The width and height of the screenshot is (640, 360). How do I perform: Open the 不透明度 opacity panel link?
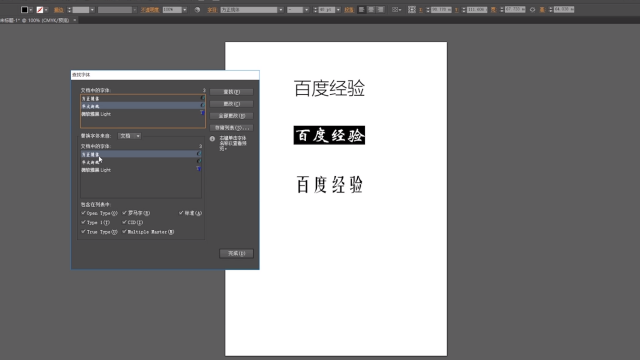[150, 10]
